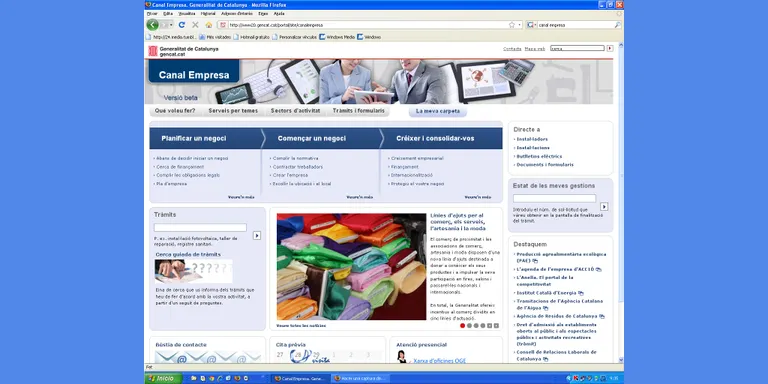Open the Mes visitades bookmark folder
This screenshot has width=768, height=384.
215,37
